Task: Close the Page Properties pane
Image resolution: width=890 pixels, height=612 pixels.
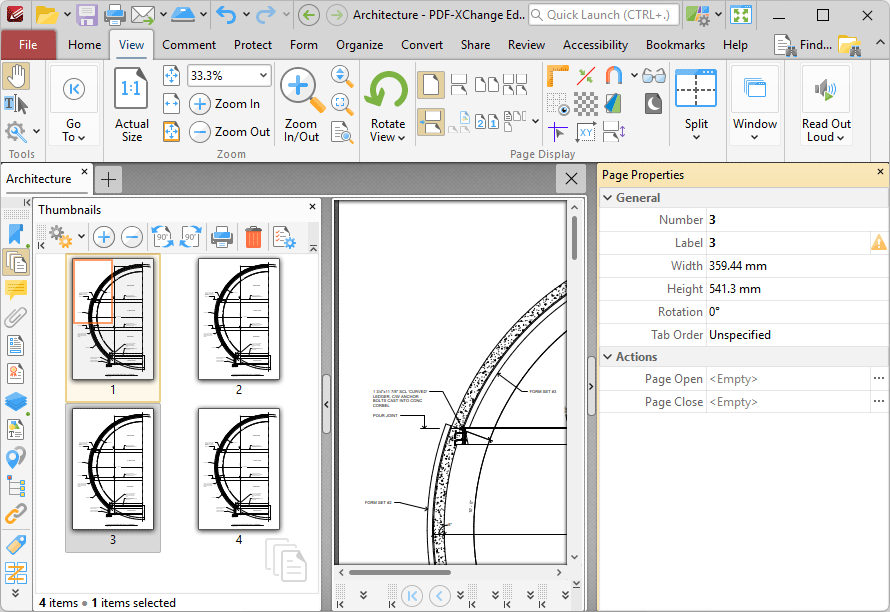Action: 880,171
